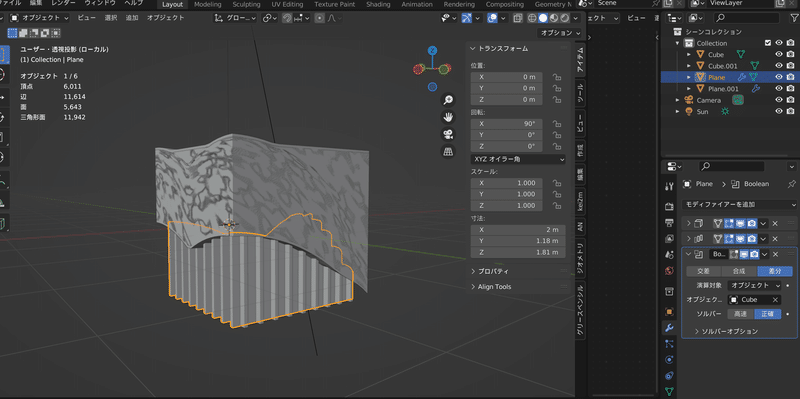Switch to Modeling workspace tab
This screenshot has height=399, width=800.
point(208,5)
